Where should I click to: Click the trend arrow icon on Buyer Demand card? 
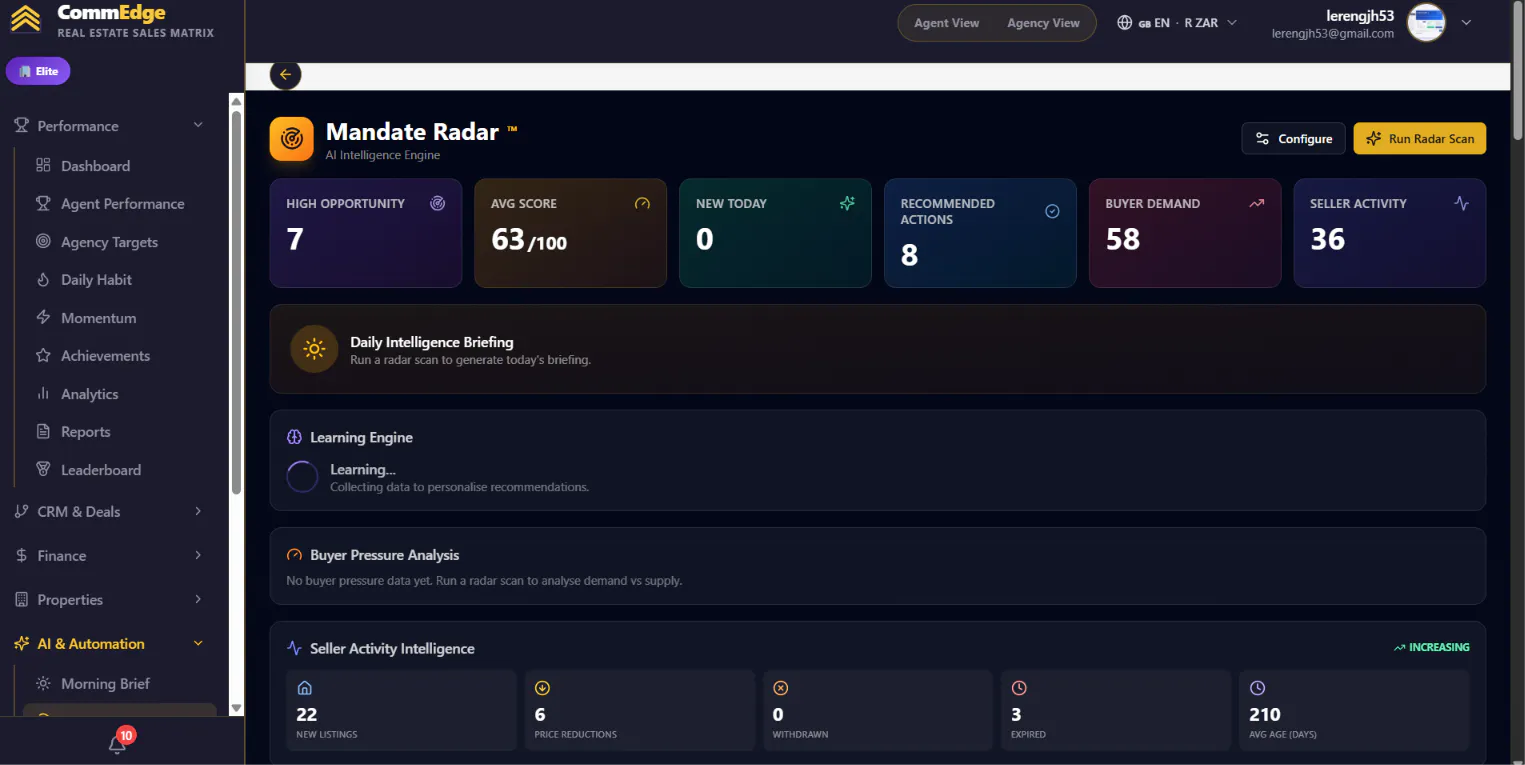pos(1257,203)
